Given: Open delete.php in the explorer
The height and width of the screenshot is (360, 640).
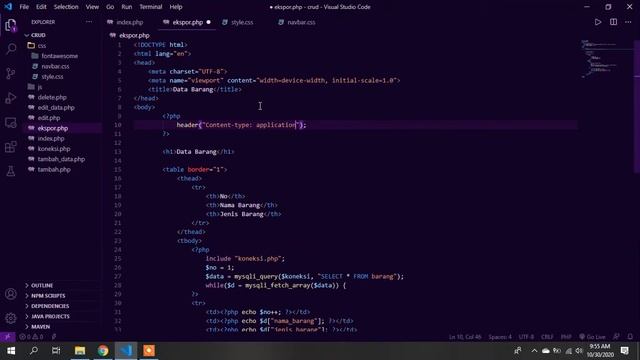Looking at the screenshot, I should tap(52, 97).
